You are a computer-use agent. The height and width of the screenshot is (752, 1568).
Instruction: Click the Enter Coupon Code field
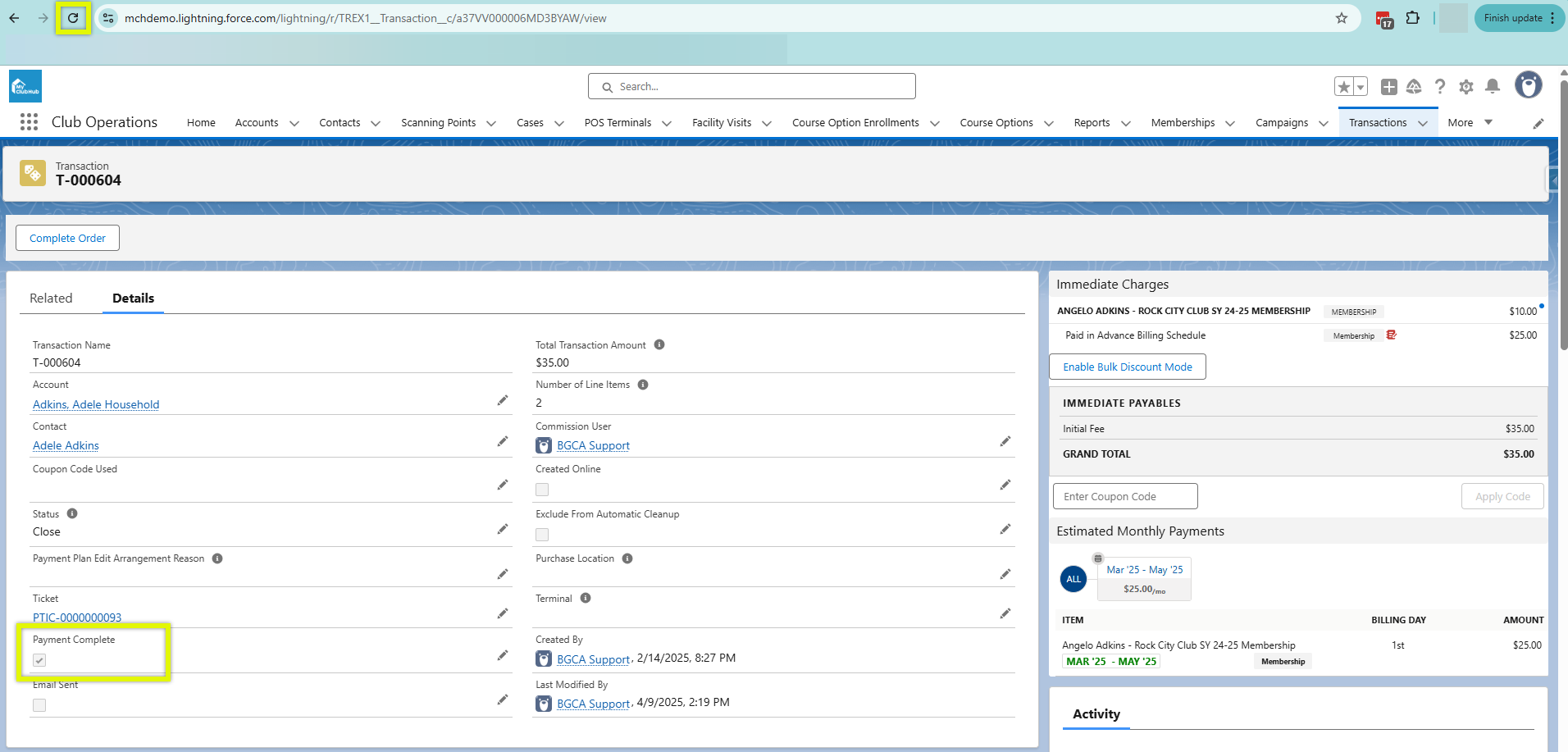tap(1124, 496)
